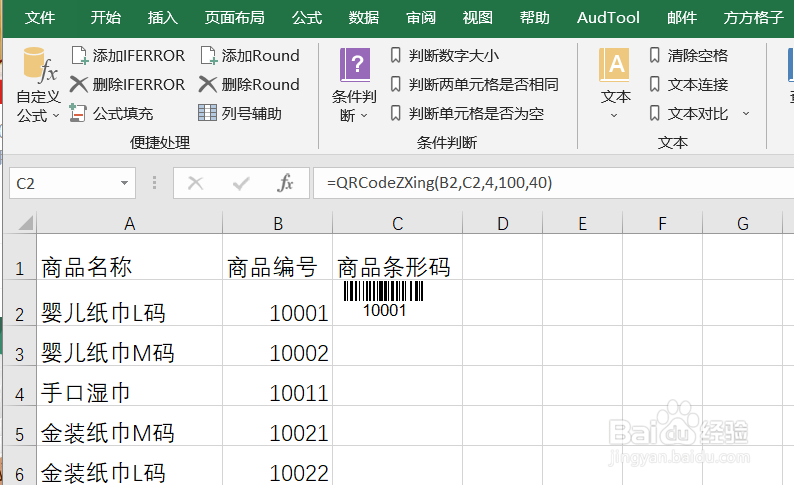The height and width of the screenshot is (485, 794).
Task: Click the 判断两单元格是否相同 bookmark icon
Action: pyautogui.click(x=395, y=84)
